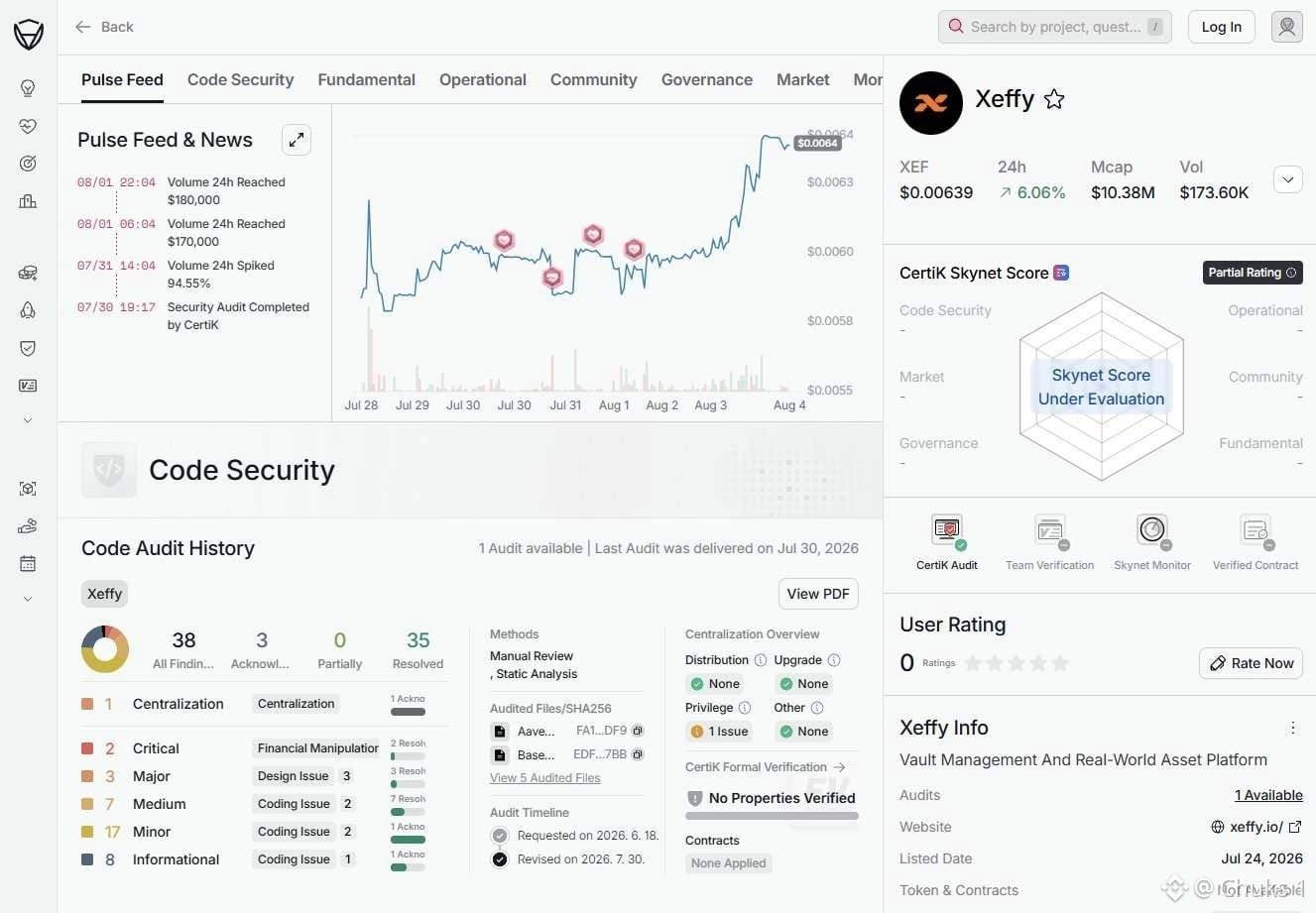Expand the upper sidebar chevron
The image size is (1316, 913).
pos(28,420)
